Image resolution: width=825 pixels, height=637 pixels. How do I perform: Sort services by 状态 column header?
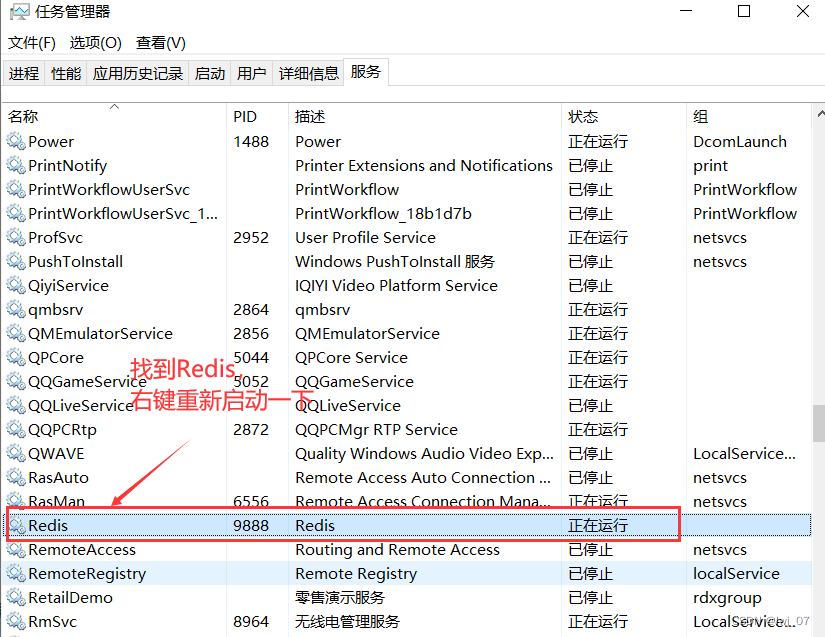583,117
